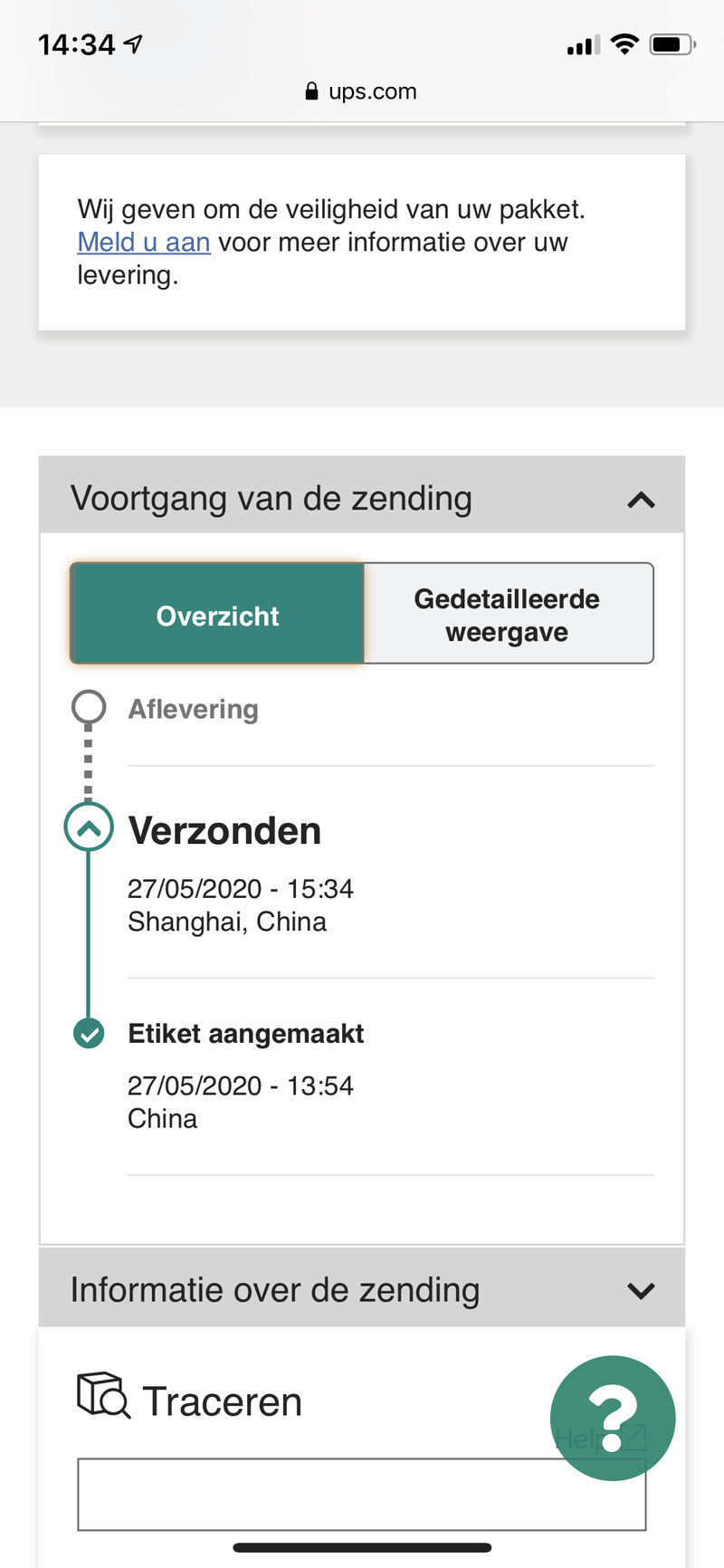This screenshot has width=724, height=1568.
Task: Click the Aflevering status circle marker
Action: tap(88, 707)
